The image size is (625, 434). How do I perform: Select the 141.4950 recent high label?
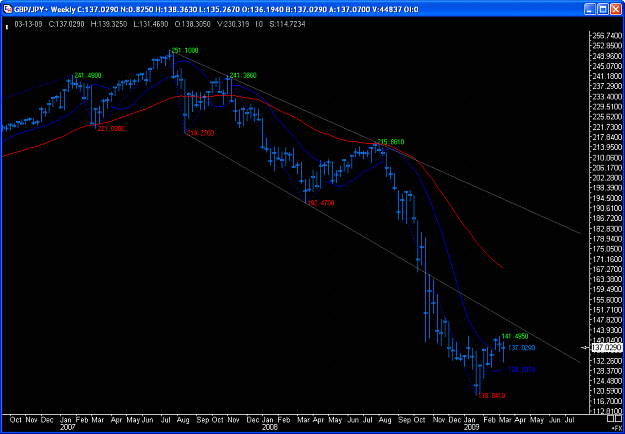[x=515, y=336]
